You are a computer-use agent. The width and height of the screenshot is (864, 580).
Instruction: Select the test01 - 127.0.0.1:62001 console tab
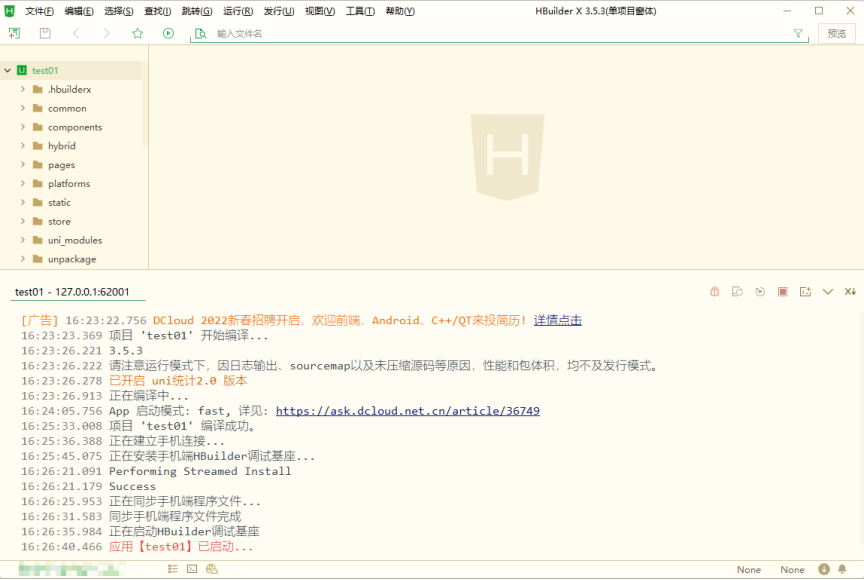pos(72,292)
